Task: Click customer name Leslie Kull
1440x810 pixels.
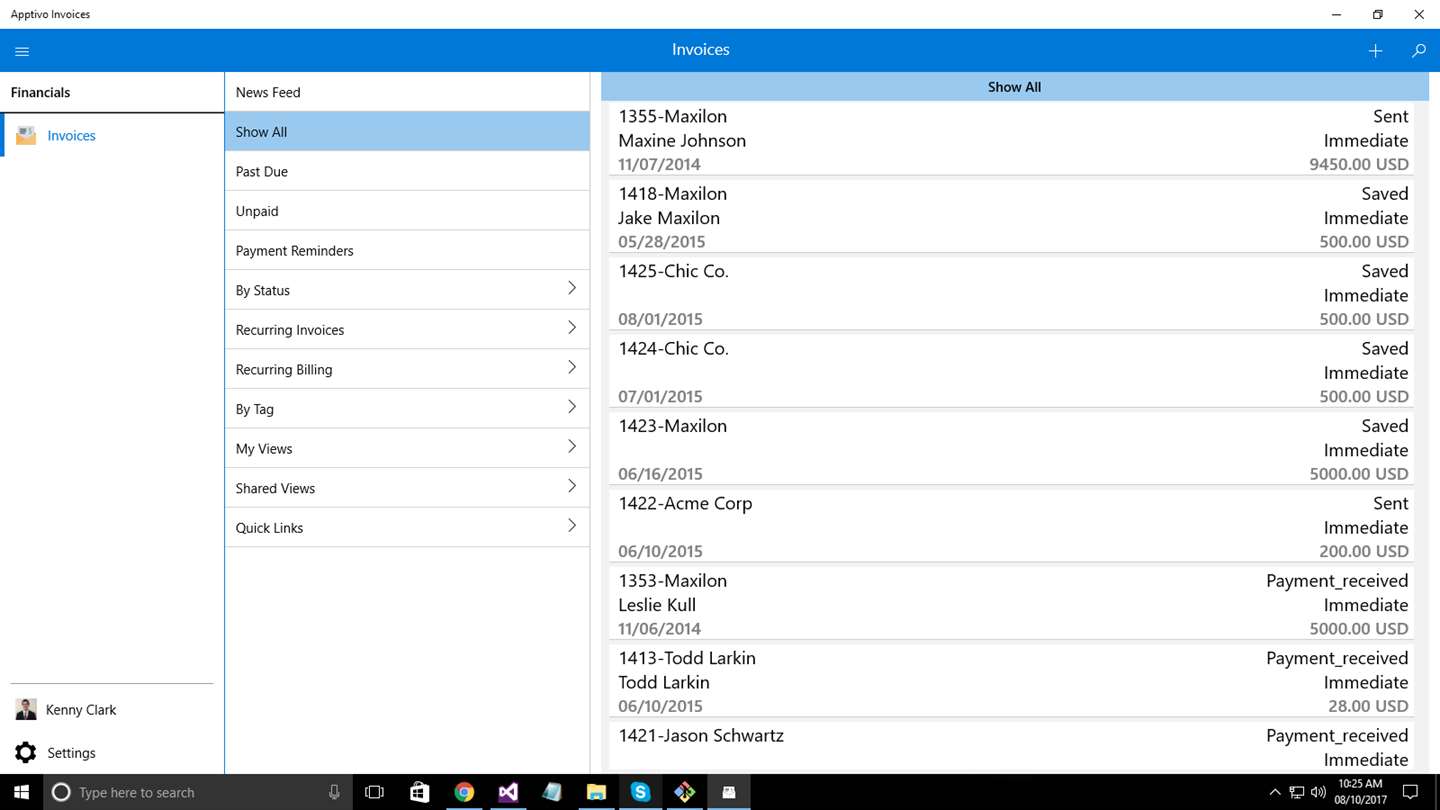Action: [x=657, y=605]
